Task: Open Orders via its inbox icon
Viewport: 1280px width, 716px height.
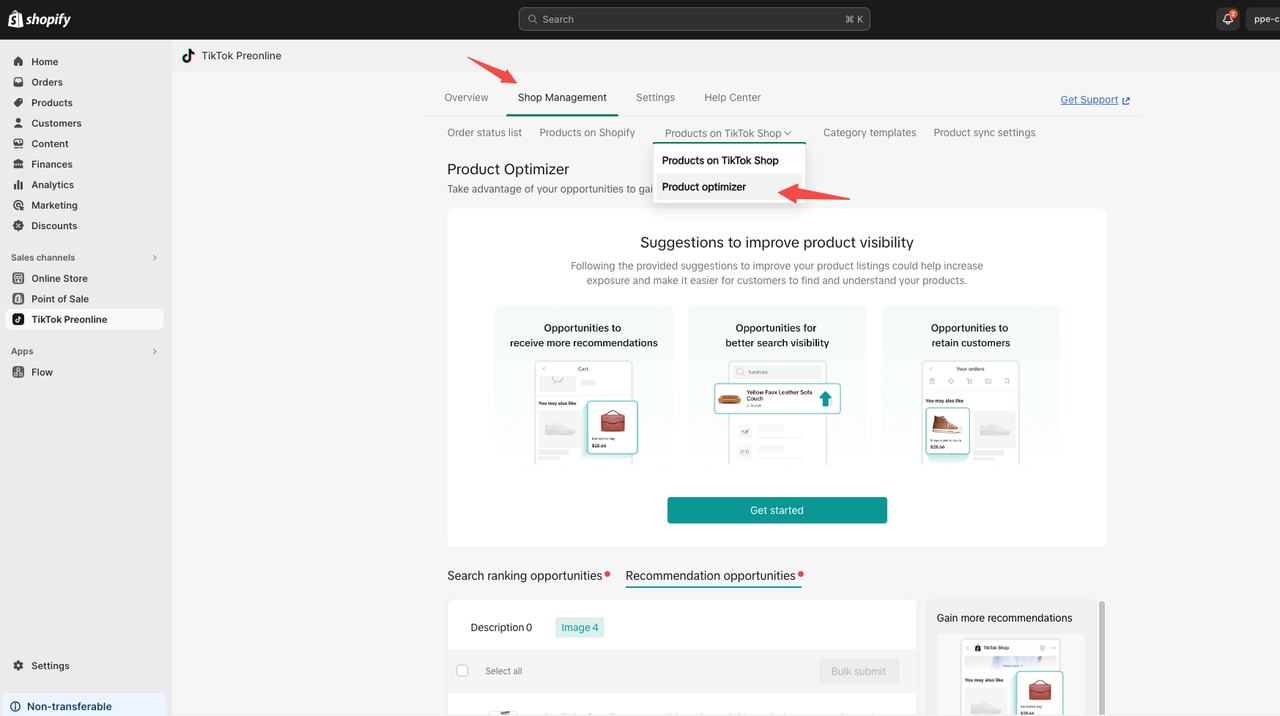Action: coord(18,82)
